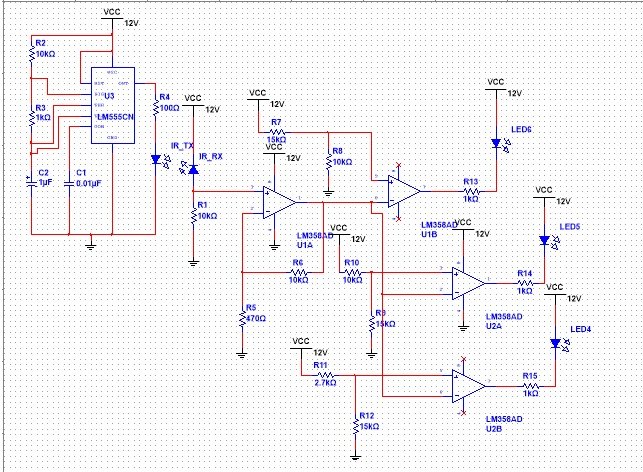Select resistor R11 symbol
This screenshot has height=472, width=643.
(326, 375)
